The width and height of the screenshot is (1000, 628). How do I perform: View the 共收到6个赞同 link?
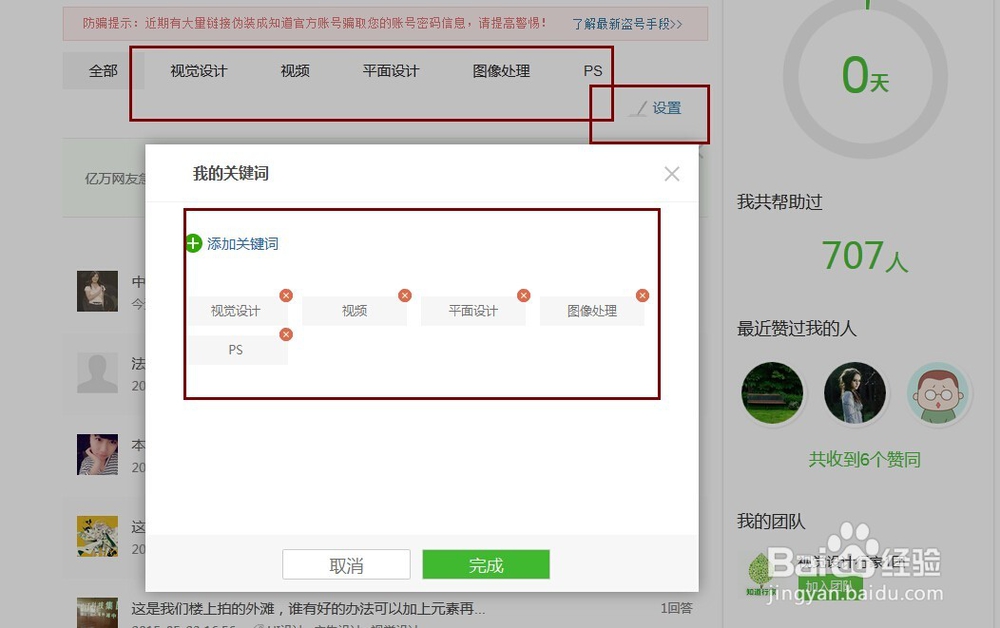pos(864,458)
